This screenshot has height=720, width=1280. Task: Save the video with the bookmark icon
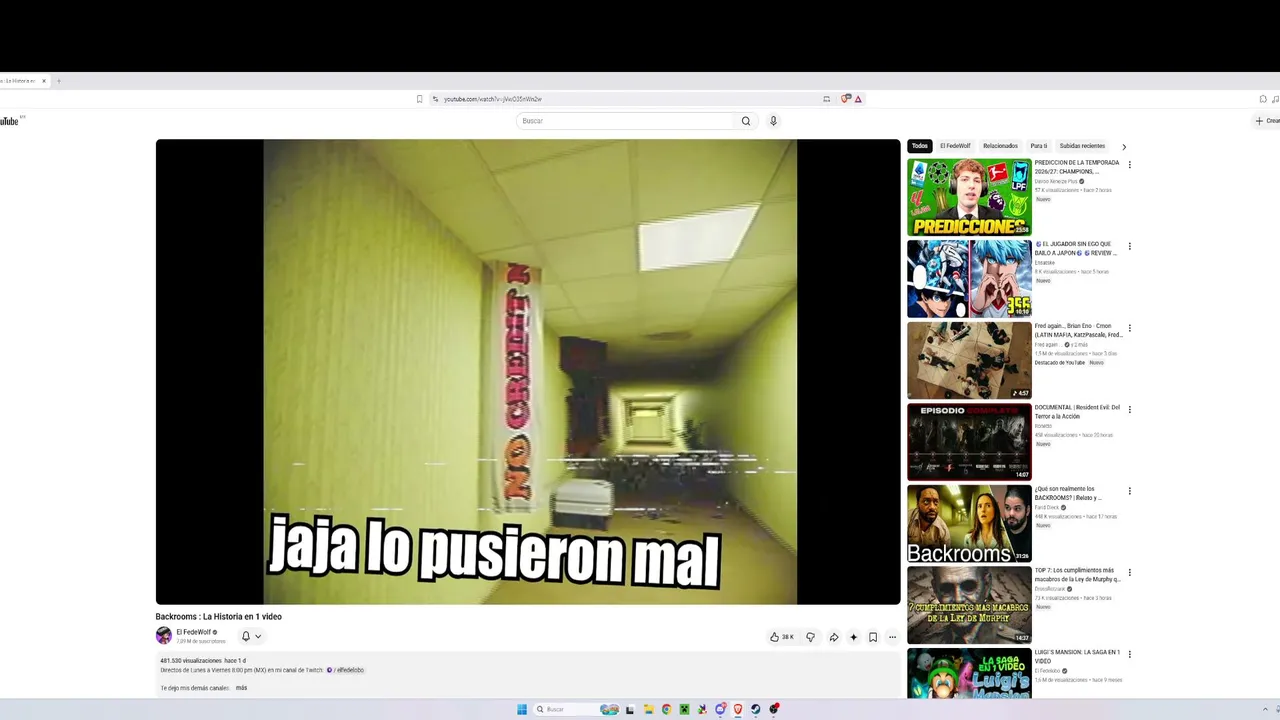click(873, 637)
